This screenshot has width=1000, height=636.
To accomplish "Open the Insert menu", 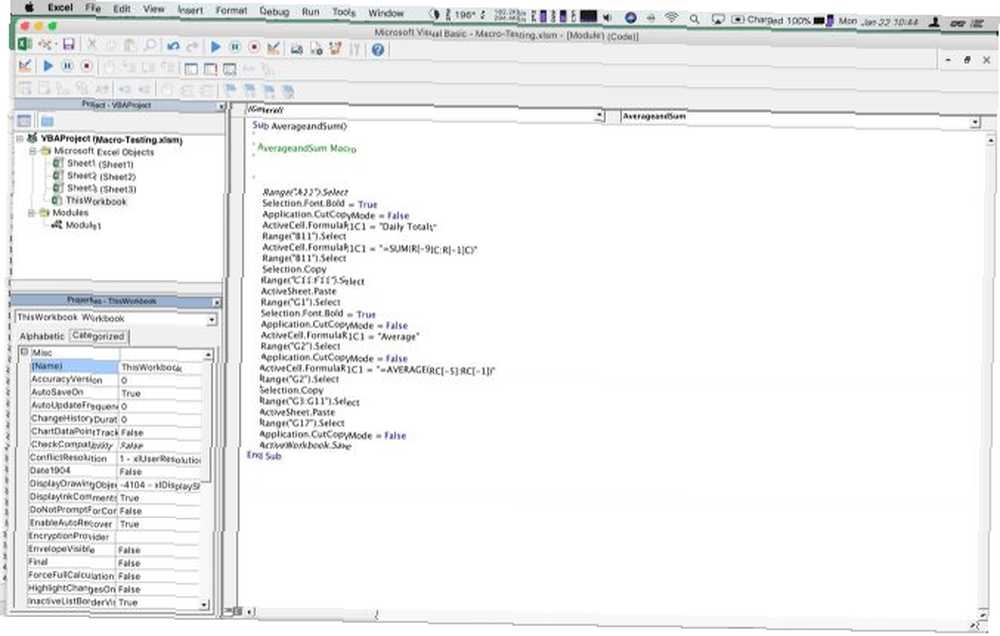I will 190,10.
